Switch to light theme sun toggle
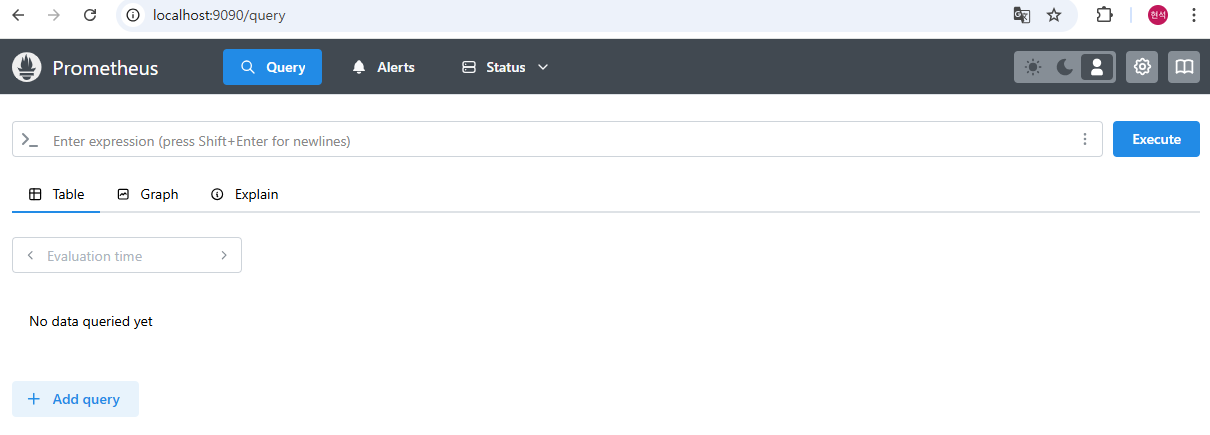1210x435 pixels. click(x=1033, y=67)
